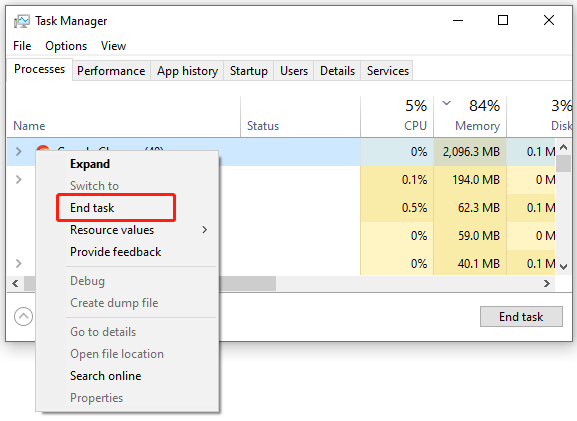Click the vertical scrollbar down arrow

click(563, 266)
